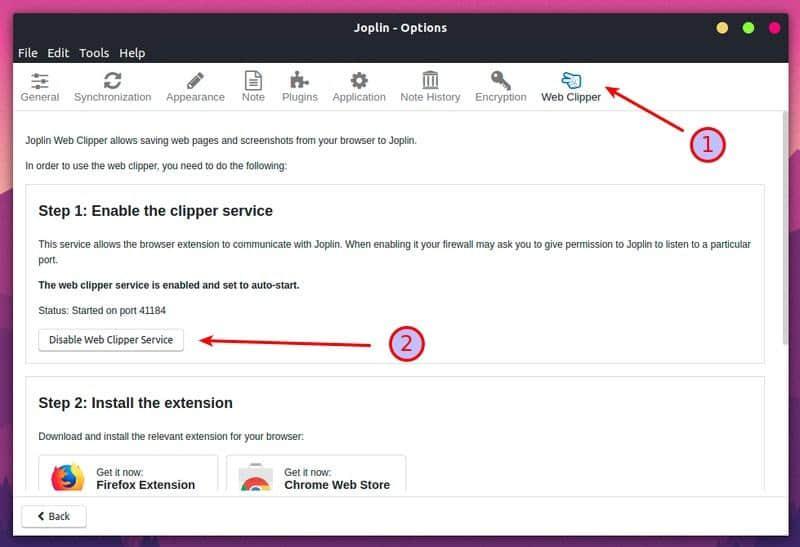This screenshot has width=800, height=547.
Task: Click the Chrome Web Store logo
Action: click(x=255, y=479)
